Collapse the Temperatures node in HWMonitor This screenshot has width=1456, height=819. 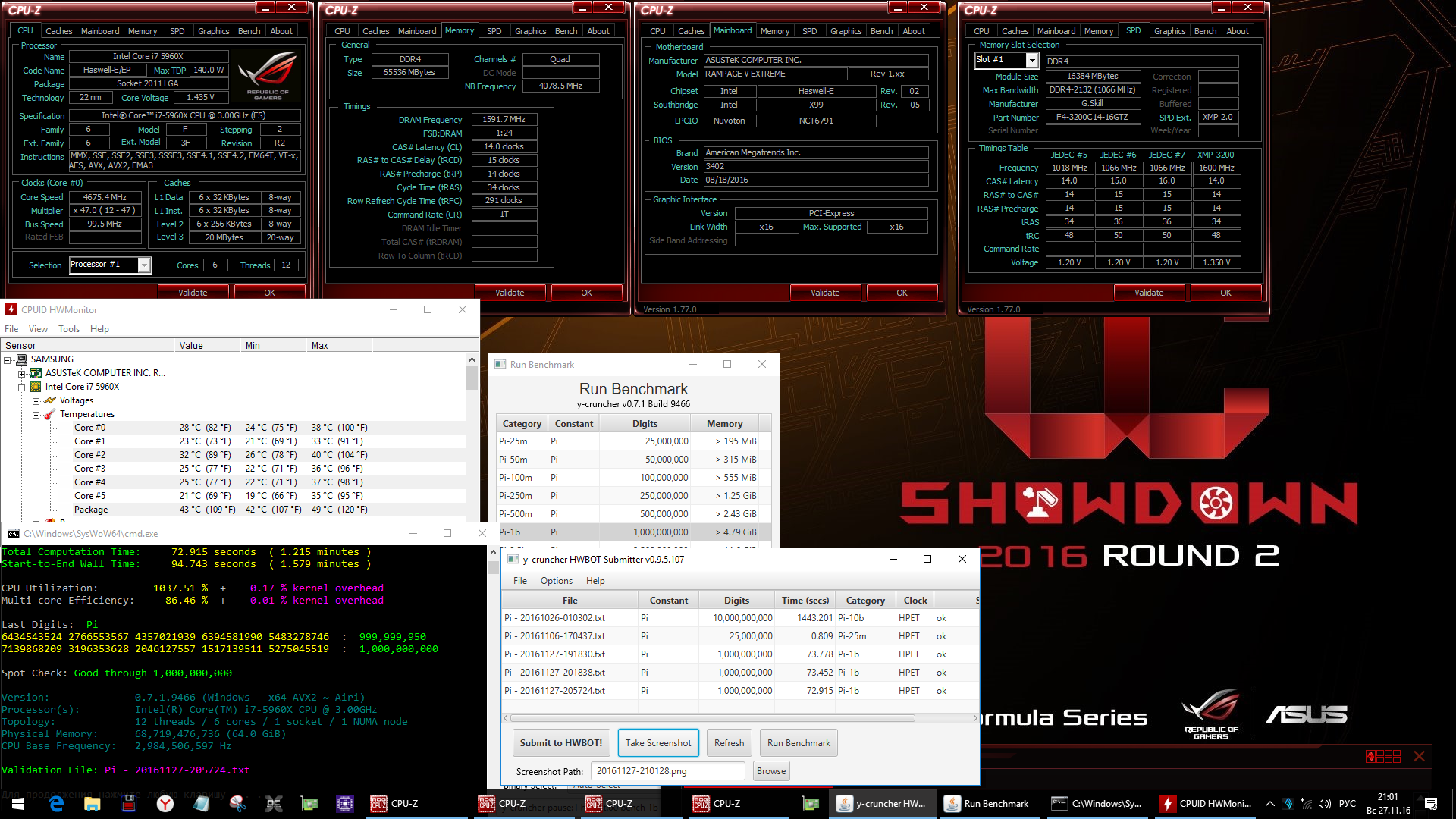(36, 415)
